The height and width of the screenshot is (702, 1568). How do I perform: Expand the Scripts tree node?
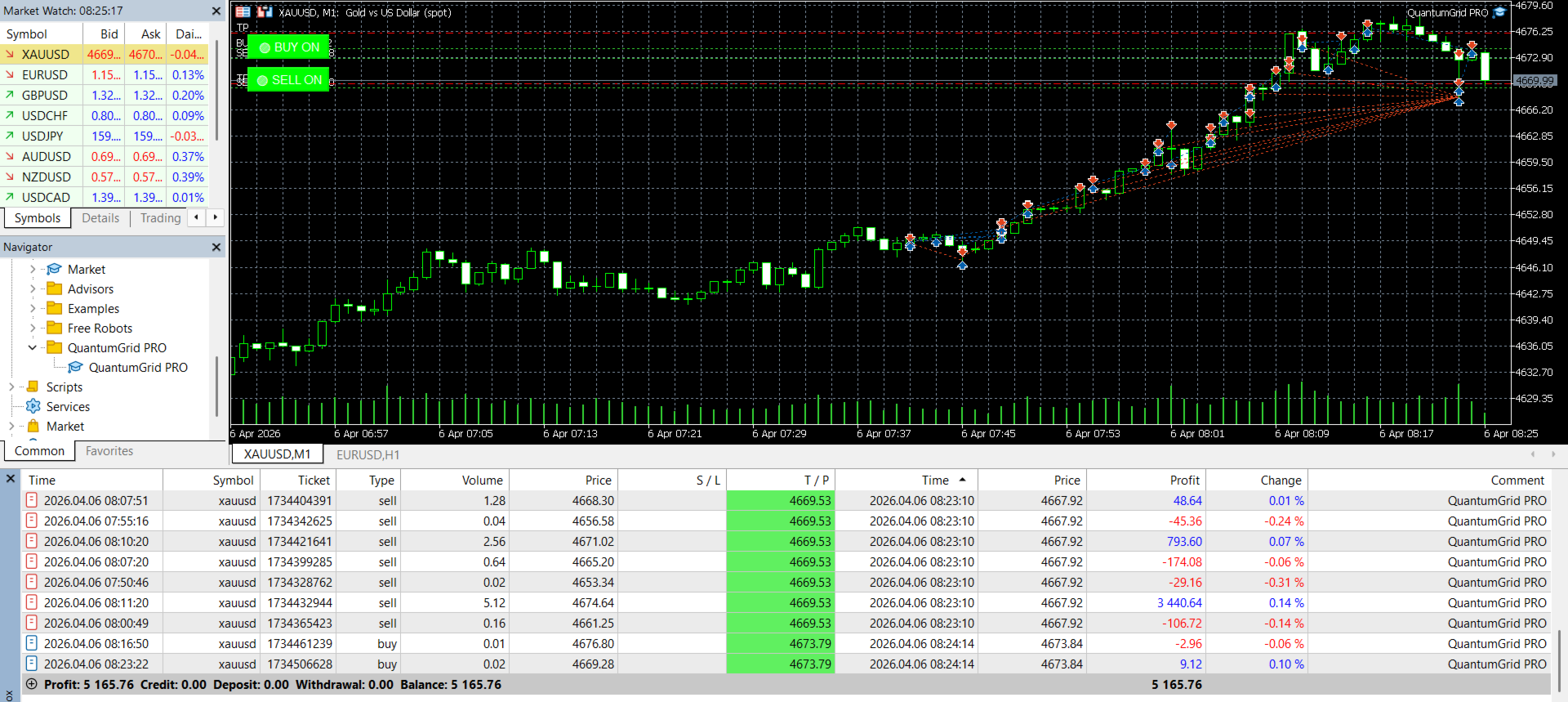11,387
